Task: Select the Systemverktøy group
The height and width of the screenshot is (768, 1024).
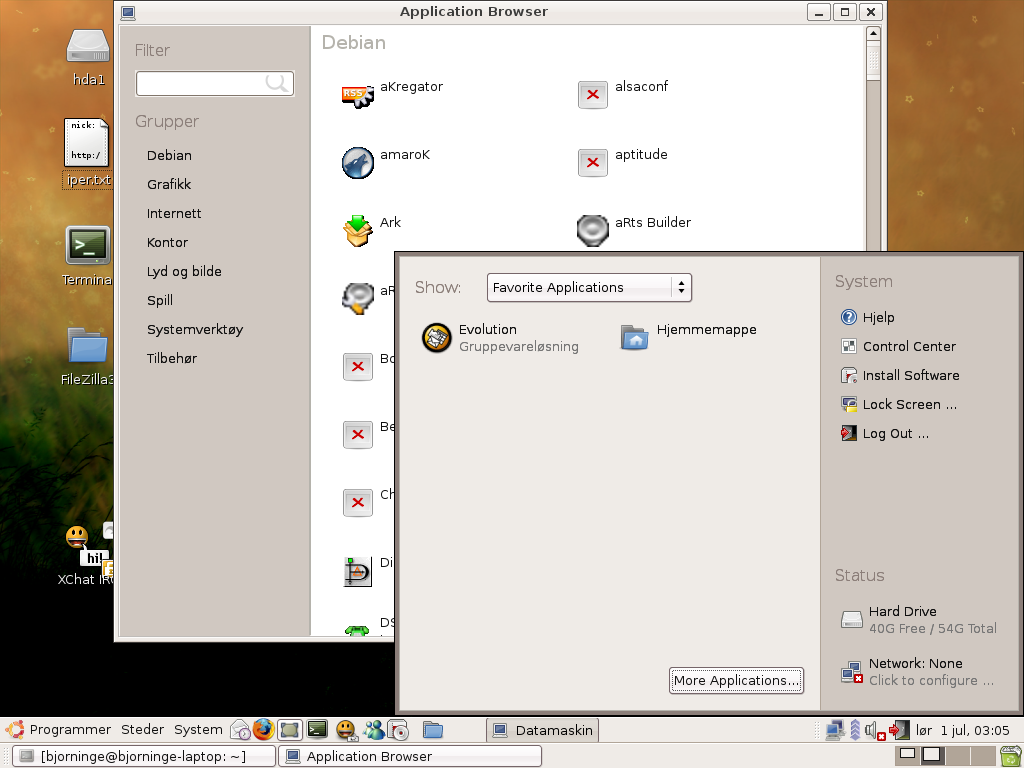Action: [195, 329]
